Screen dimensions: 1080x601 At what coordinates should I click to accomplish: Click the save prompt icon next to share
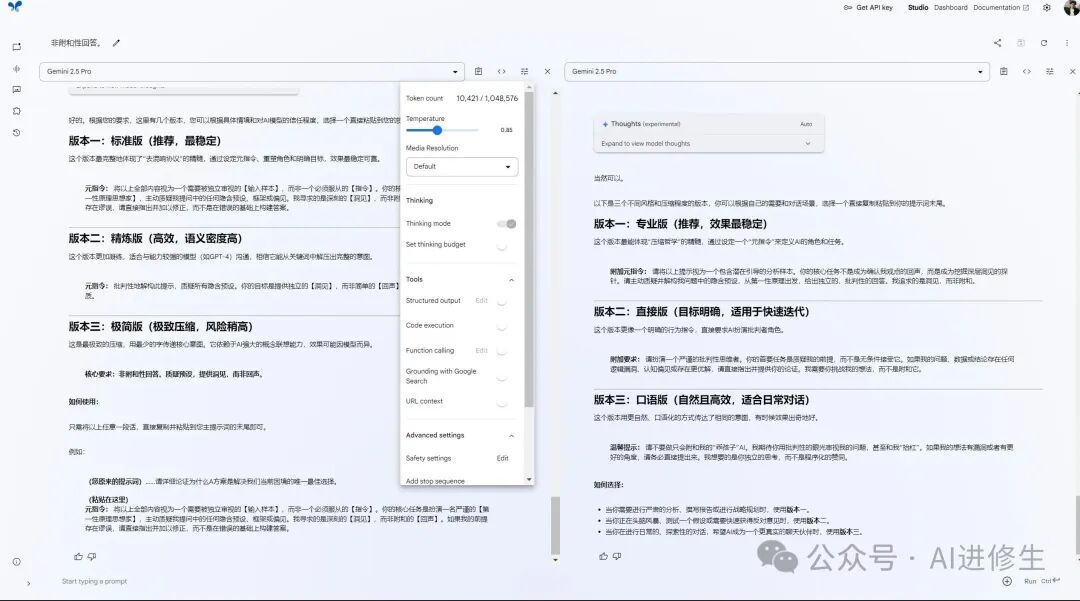(x=1021, y=43)
